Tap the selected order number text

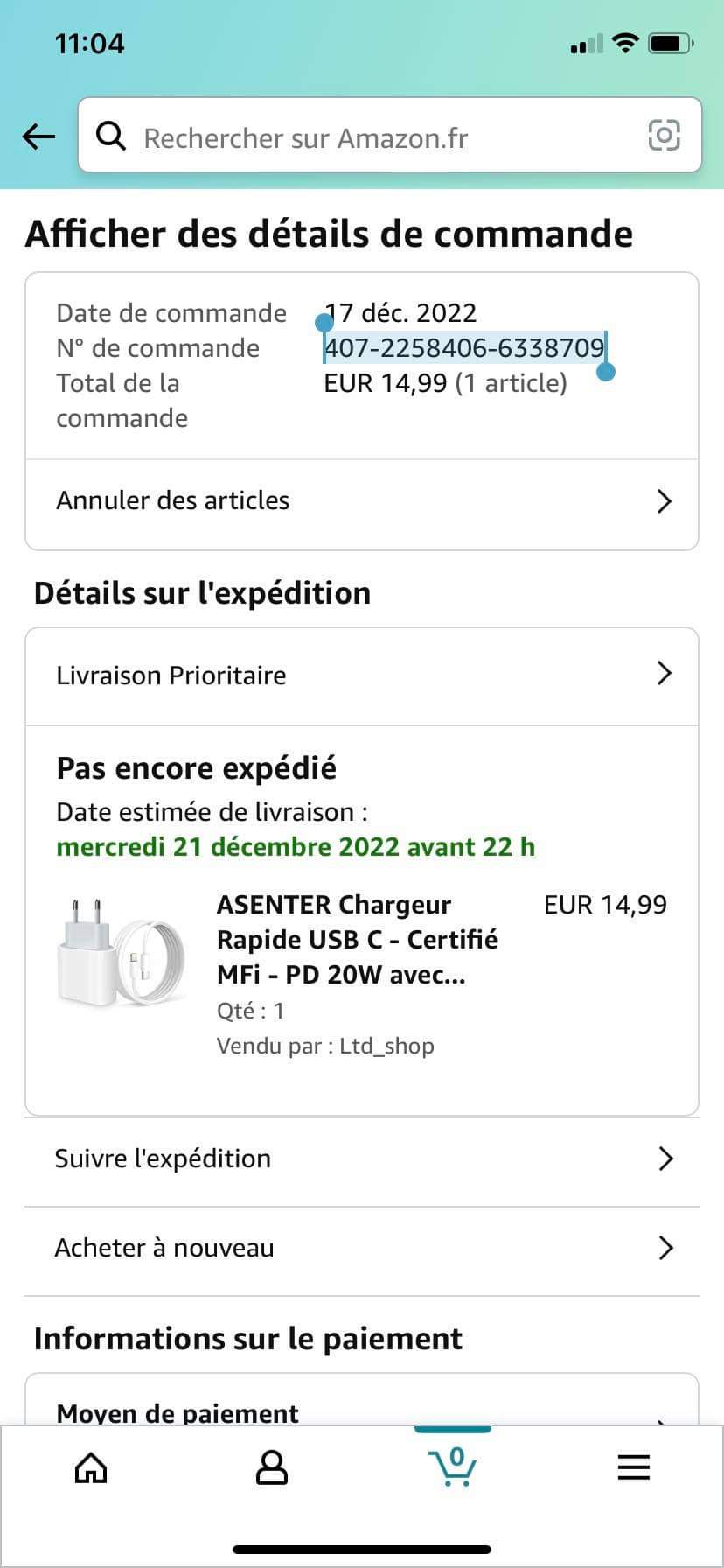(x=464, y=348)
